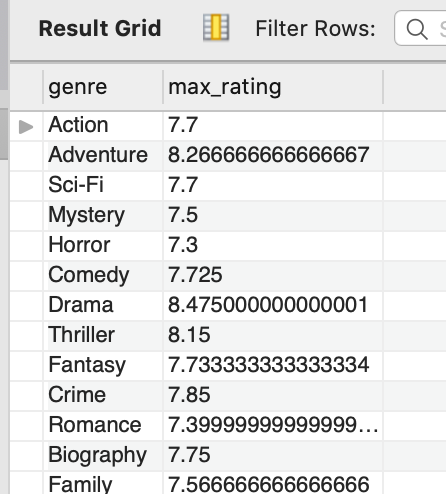Select the Thriller row genre cell
446x494 pixels.
pyautogui.click(x=103, y=335)
